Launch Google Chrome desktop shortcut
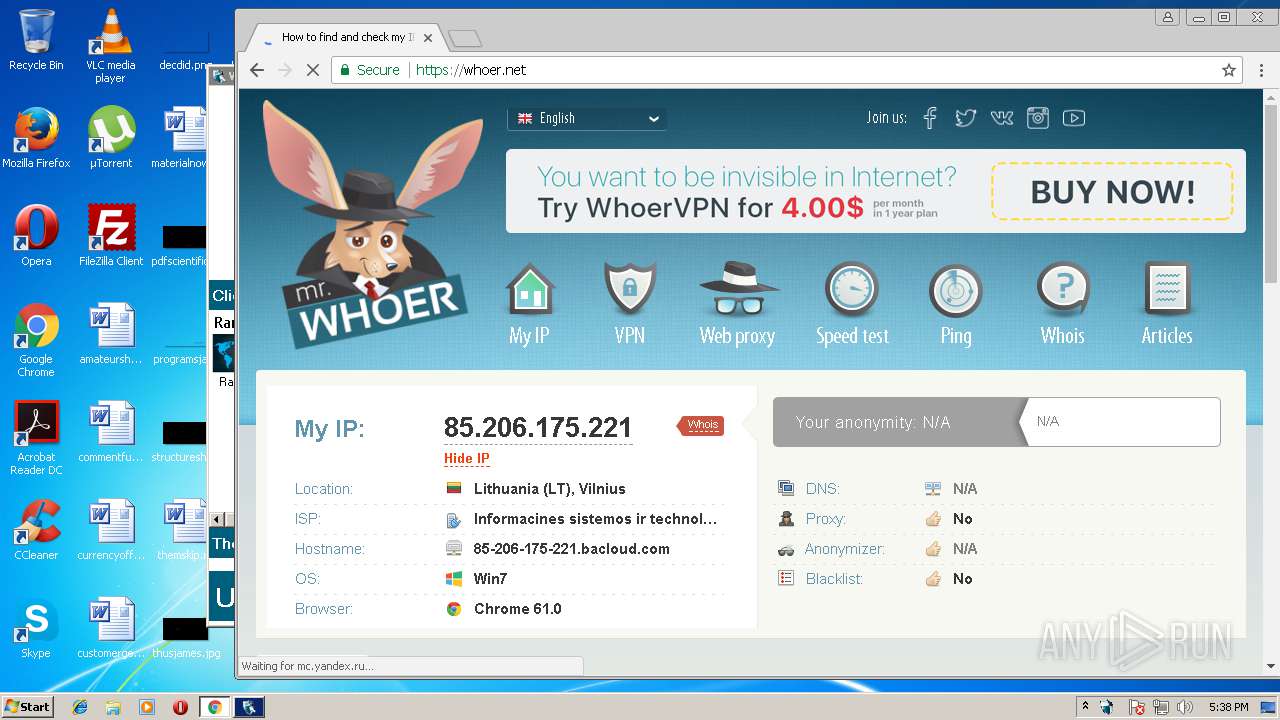Image resolution: width=1280 pixels, height=720 pixels. 36,340
